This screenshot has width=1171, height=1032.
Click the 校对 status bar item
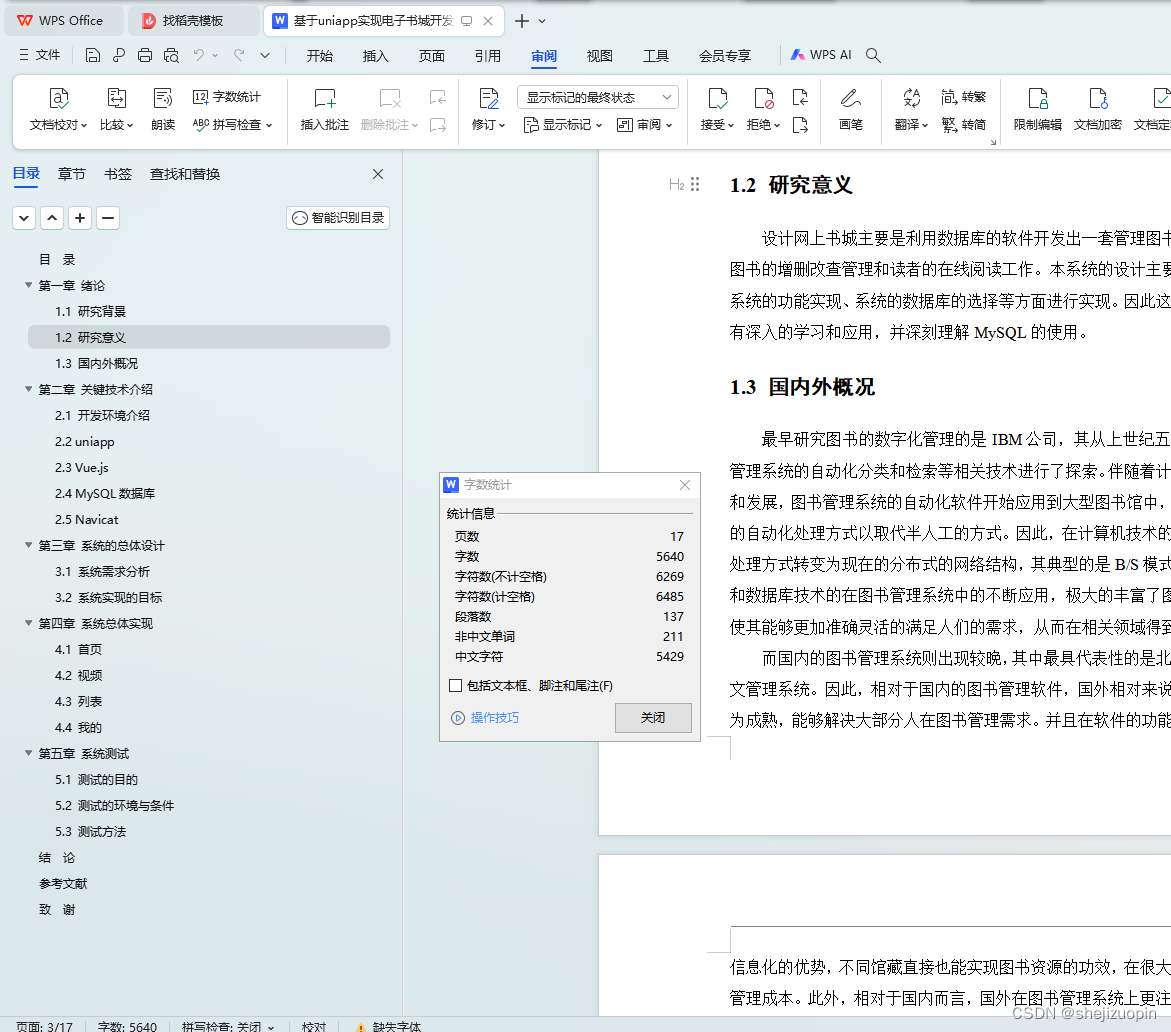[314, 1026]
